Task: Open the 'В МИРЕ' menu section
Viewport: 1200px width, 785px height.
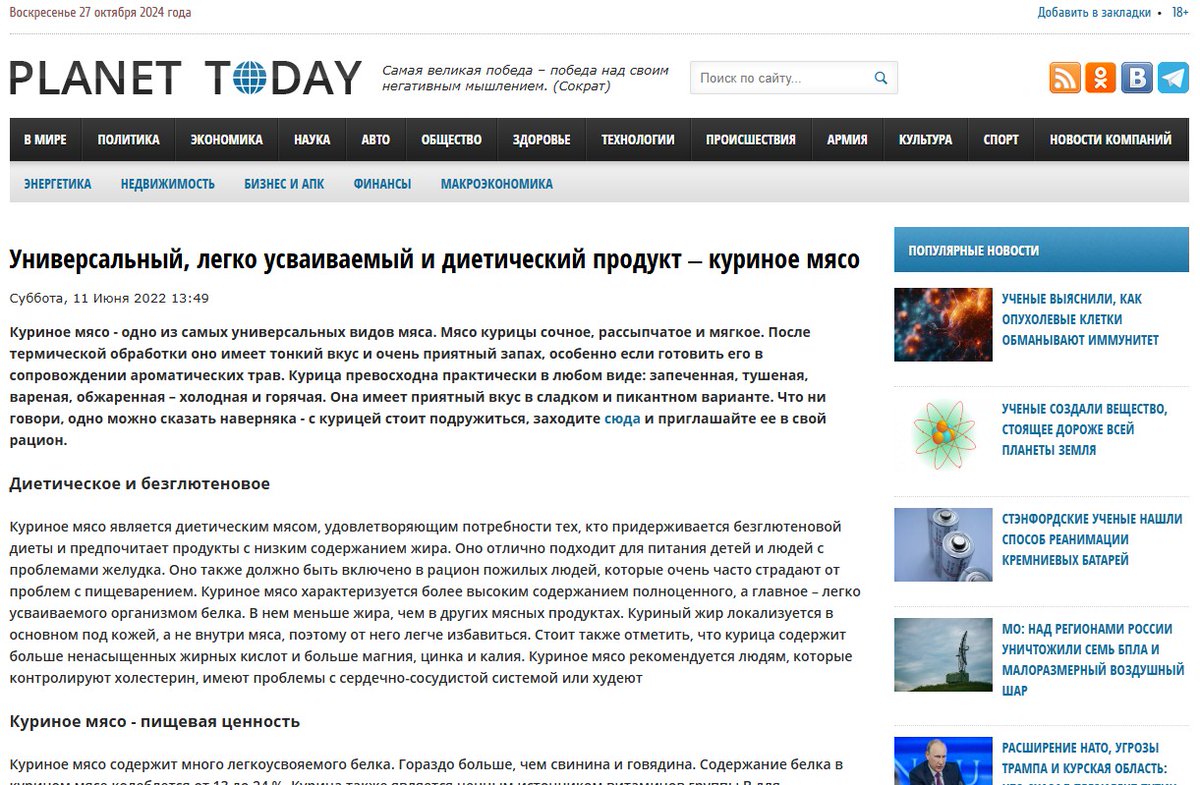Action: click(x=45, y=140)
